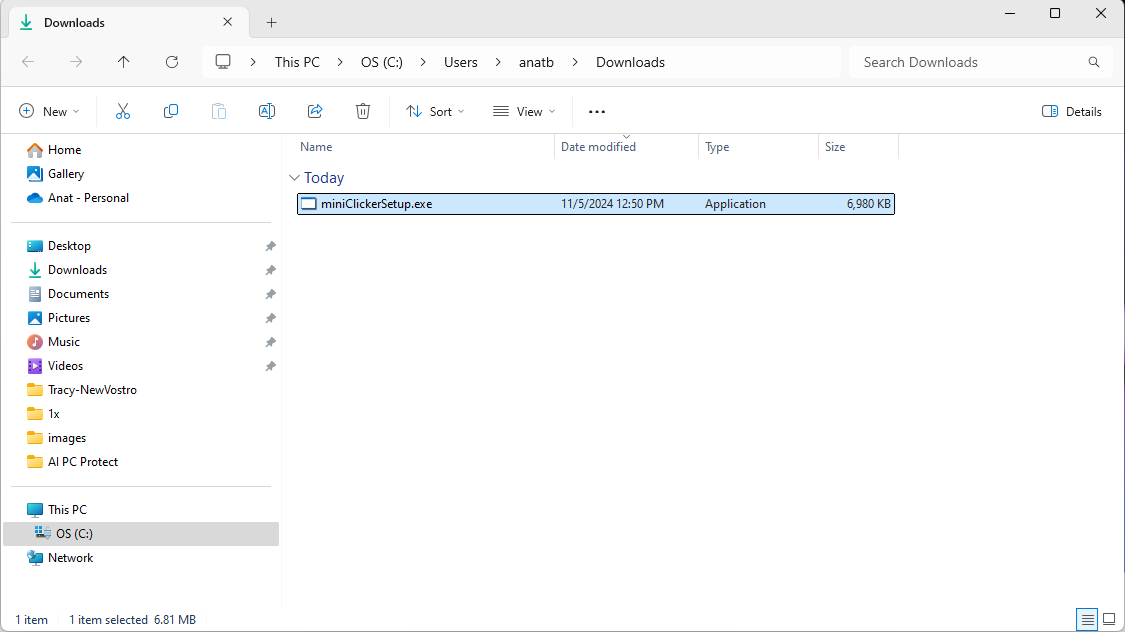Select the Downloads tab

pos(129,22)
